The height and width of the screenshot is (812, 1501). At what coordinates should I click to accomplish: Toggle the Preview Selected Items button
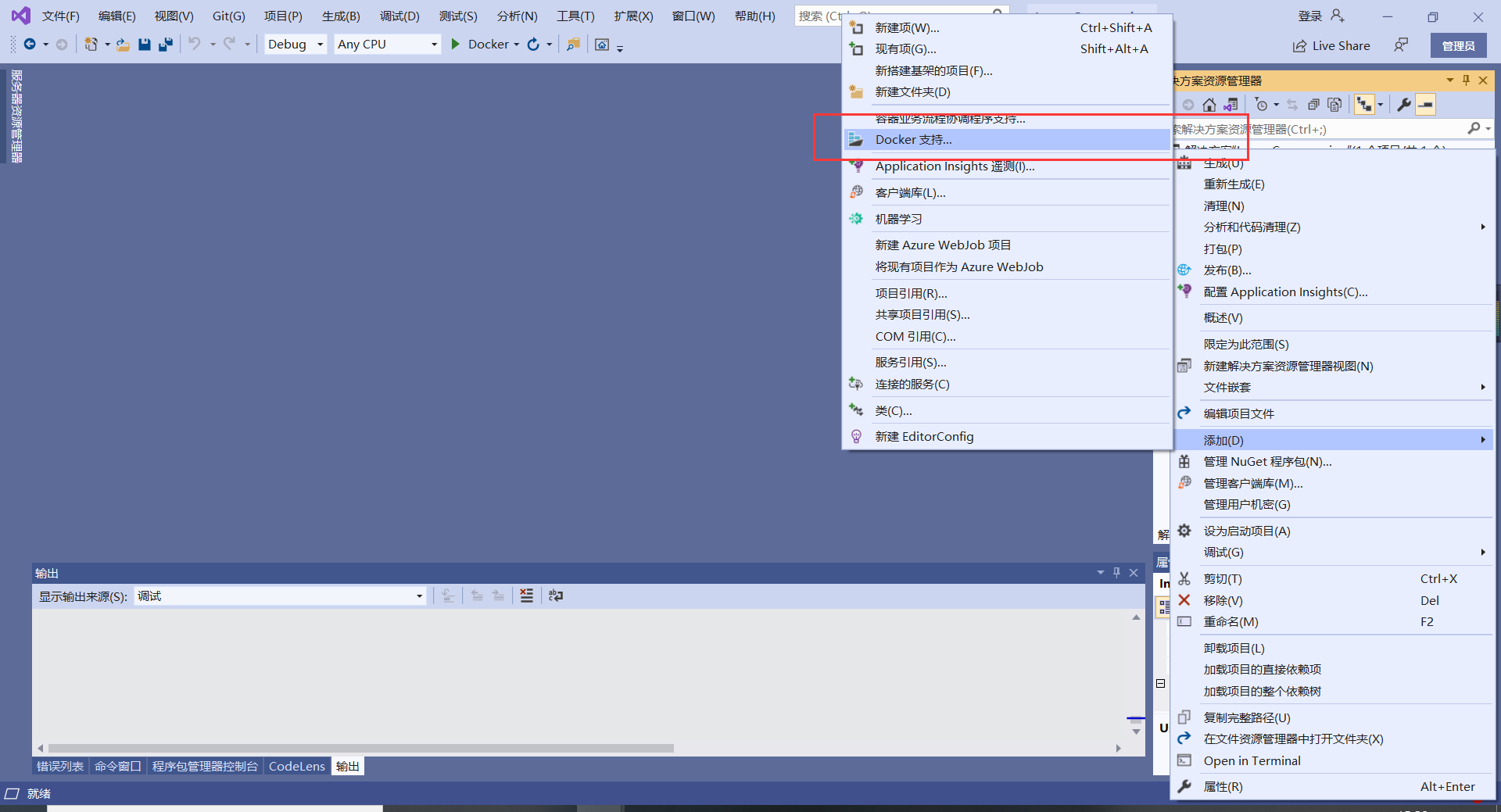point(1426,105)
